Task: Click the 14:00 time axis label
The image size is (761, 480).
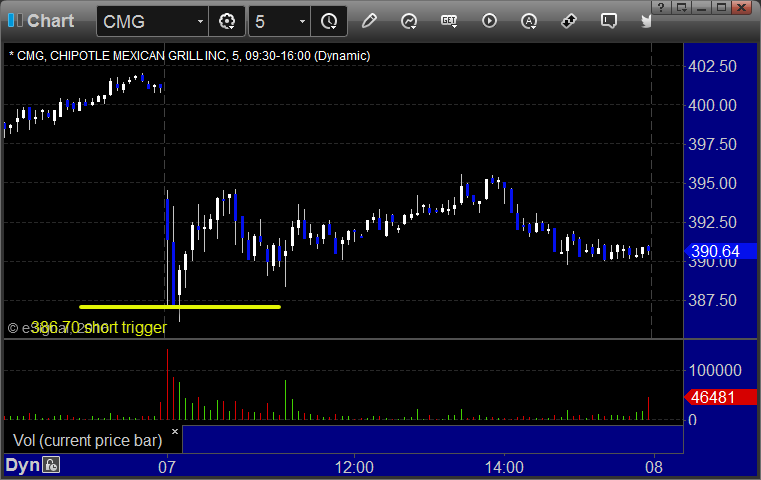Action: (504, 467)
